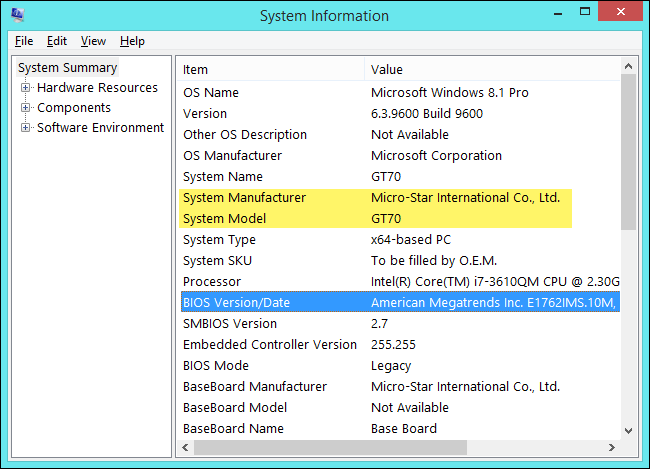
Task: Select the SMBIOS Version row
Action: (400, 323)
